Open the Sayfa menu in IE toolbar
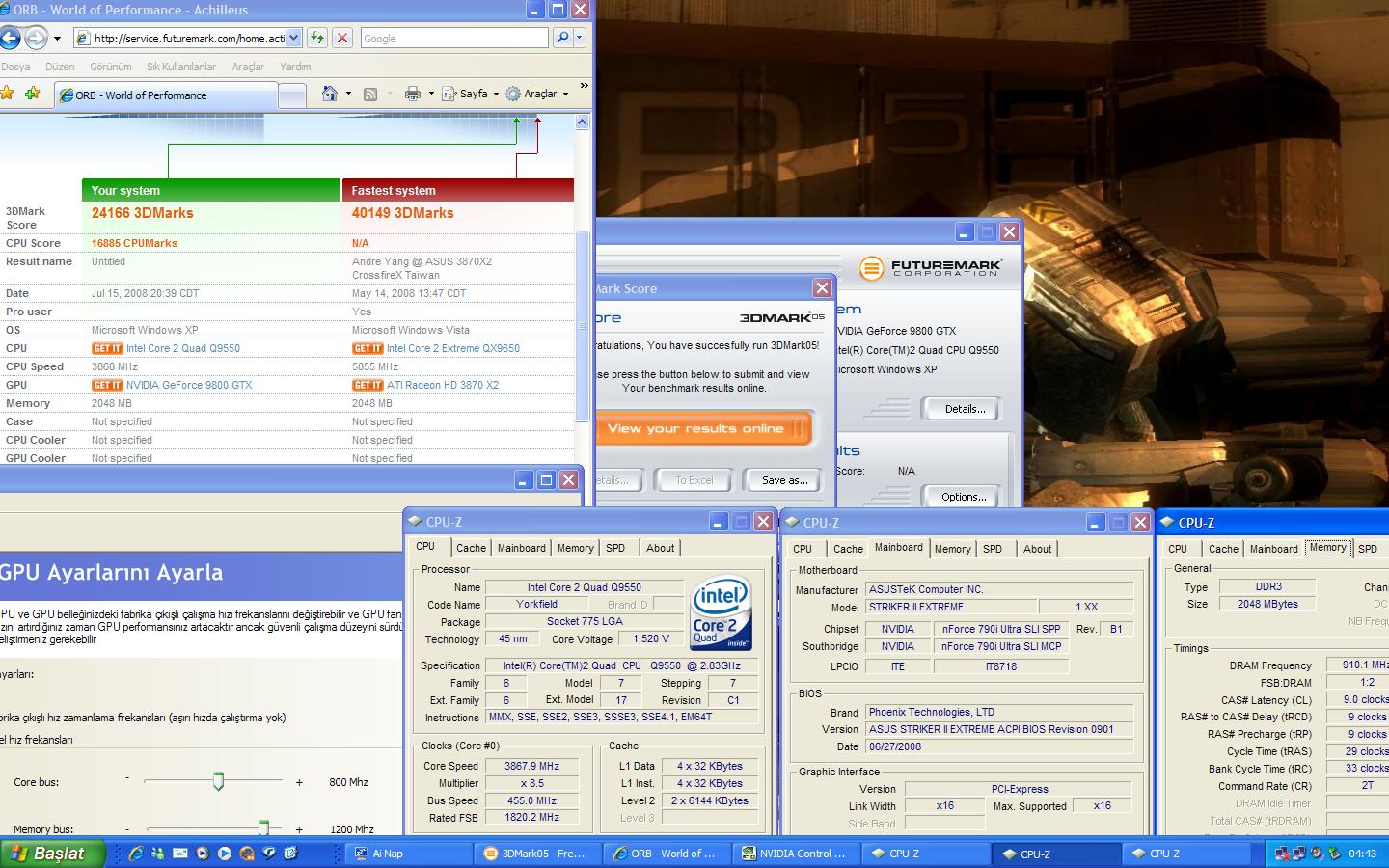This screenshot has height=868, width=1389. [471, 94]
